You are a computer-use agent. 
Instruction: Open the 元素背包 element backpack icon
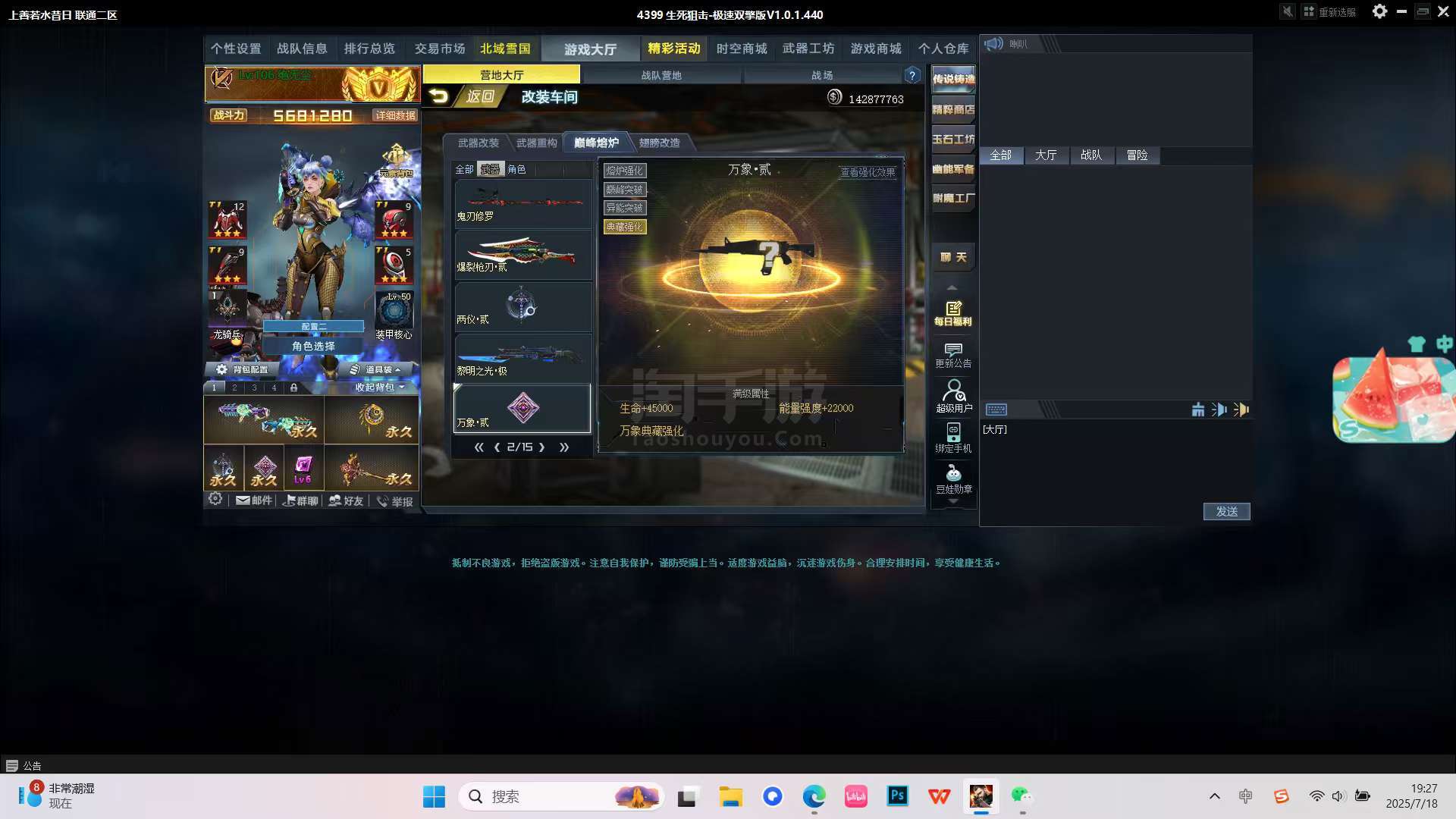click(397, 161)
